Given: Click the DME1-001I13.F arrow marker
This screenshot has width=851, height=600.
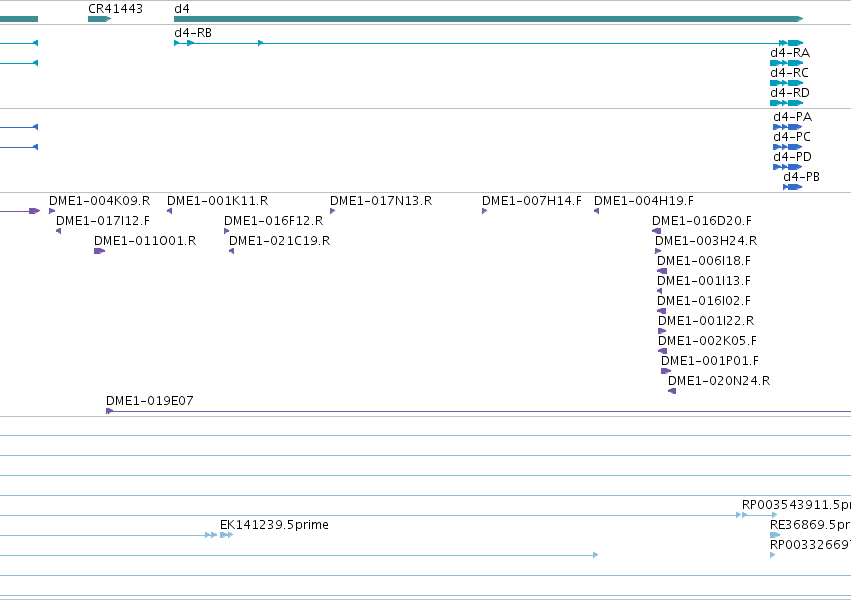Looking at the screenshot, I should (659, 291).
